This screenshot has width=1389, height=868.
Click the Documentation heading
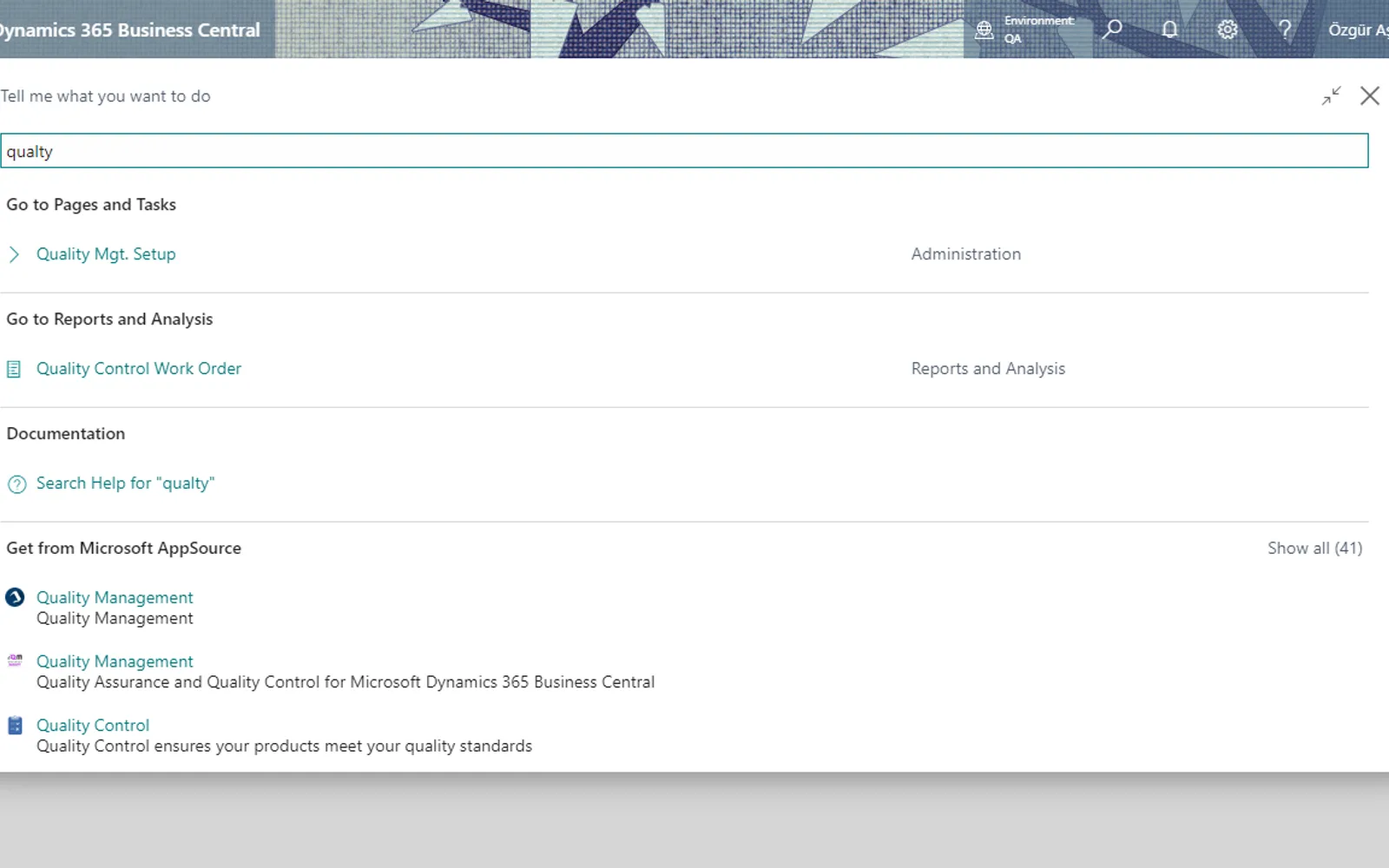[x=66, y=434]
